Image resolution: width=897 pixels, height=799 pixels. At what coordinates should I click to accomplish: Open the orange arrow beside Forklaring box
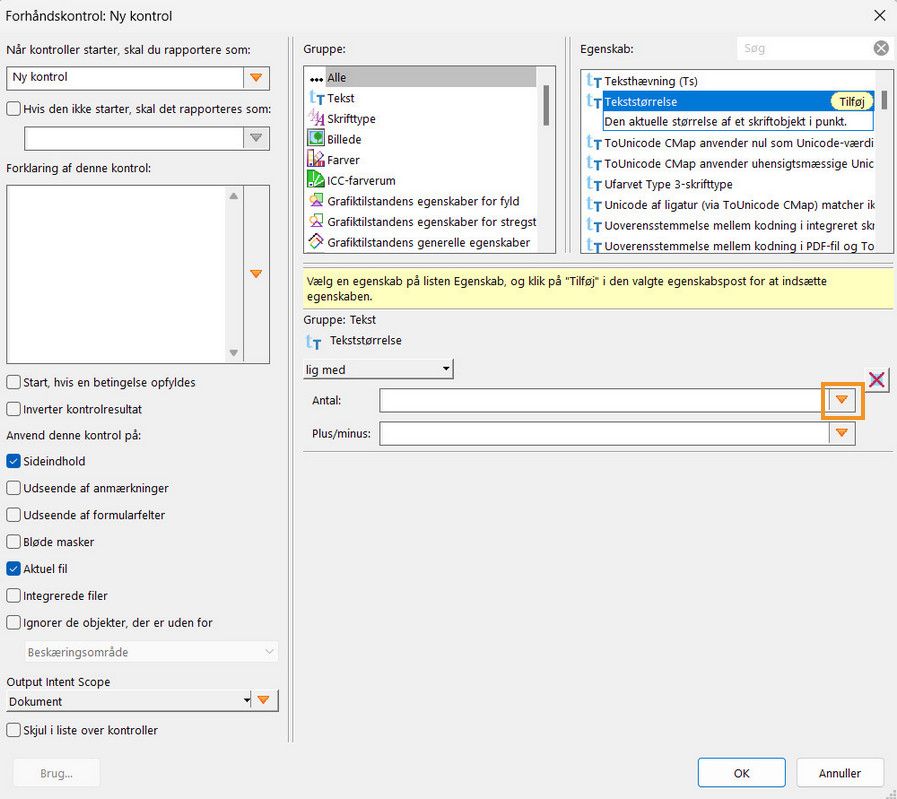(256, 273)
